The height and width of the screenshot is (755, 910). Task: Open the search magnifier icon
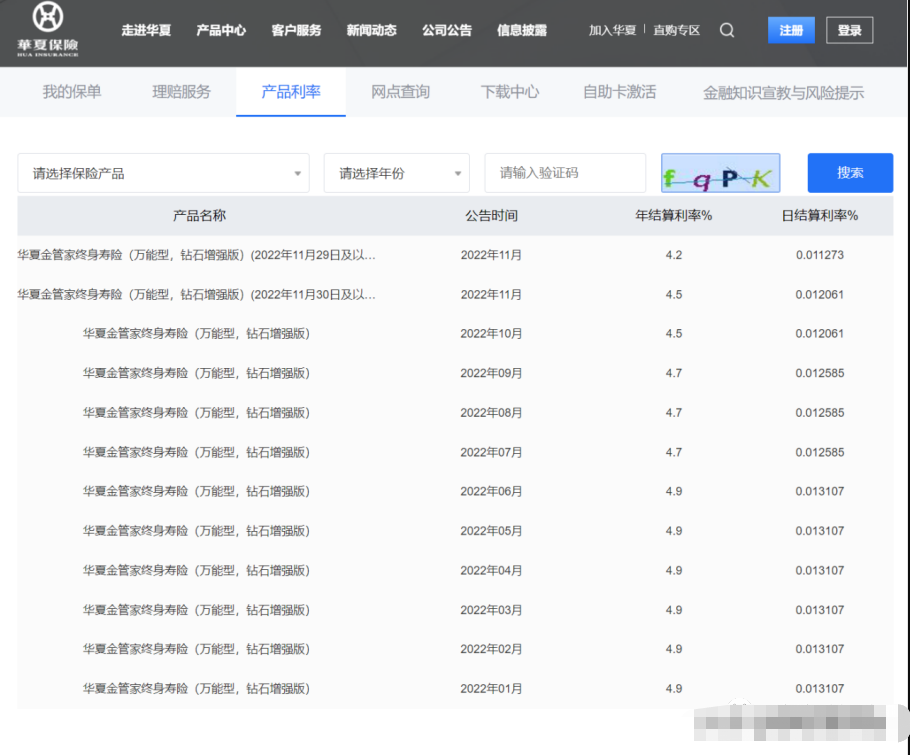pyautogui.click(x=727, y=30)
